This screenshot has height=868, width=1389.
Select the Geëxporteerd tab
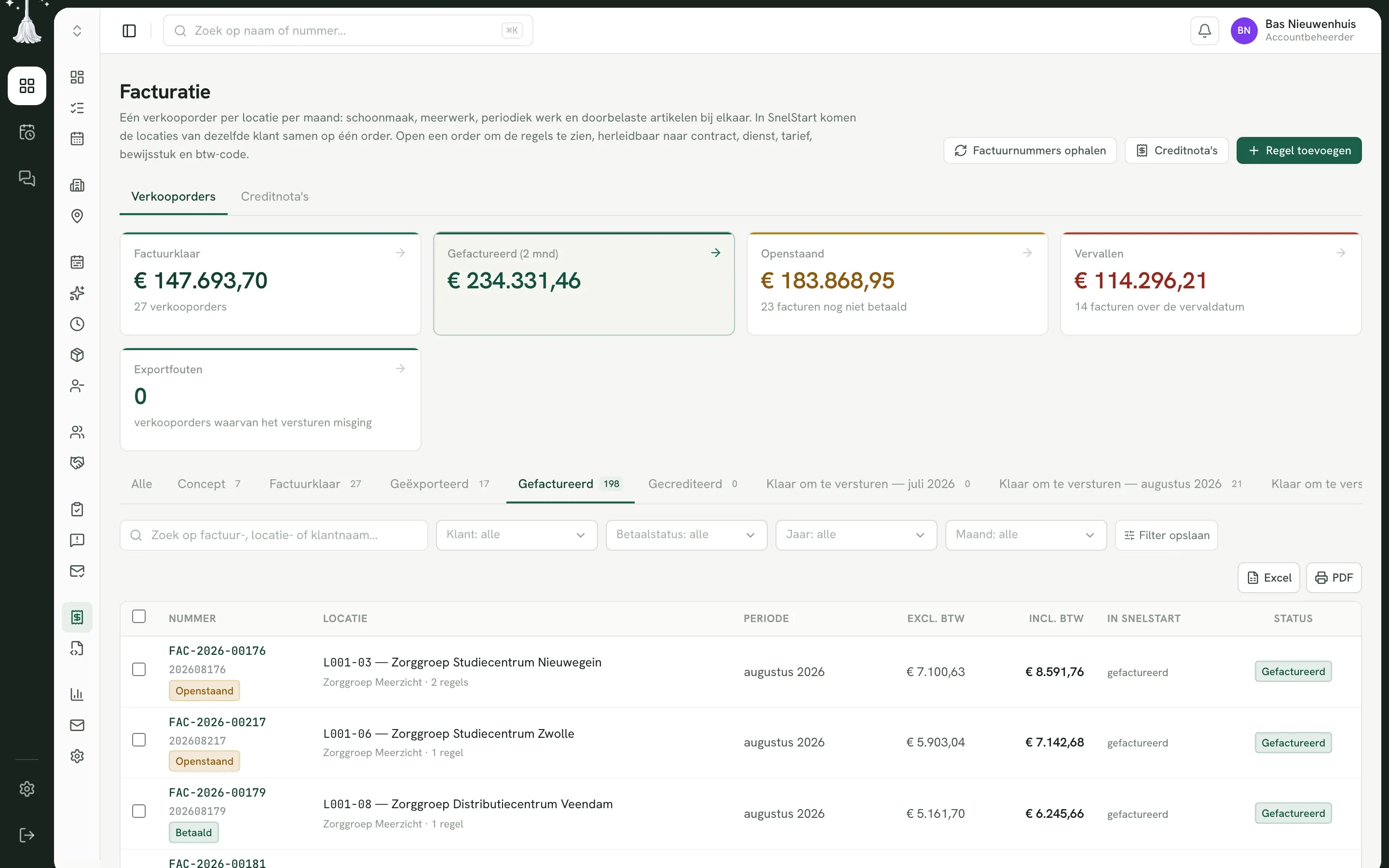(440, 484)
